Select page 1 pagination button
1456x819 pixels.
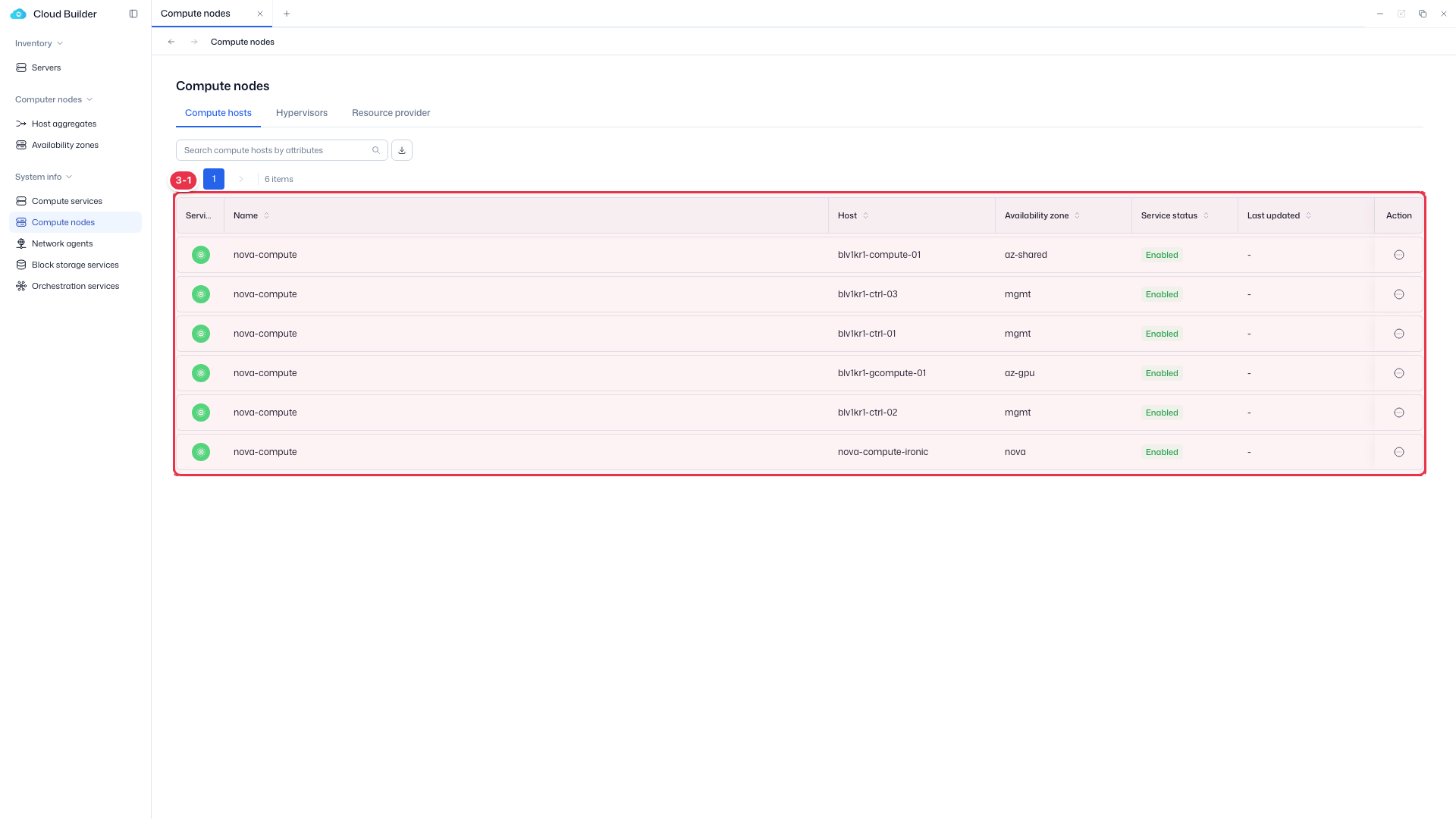[x=214, y=179]
